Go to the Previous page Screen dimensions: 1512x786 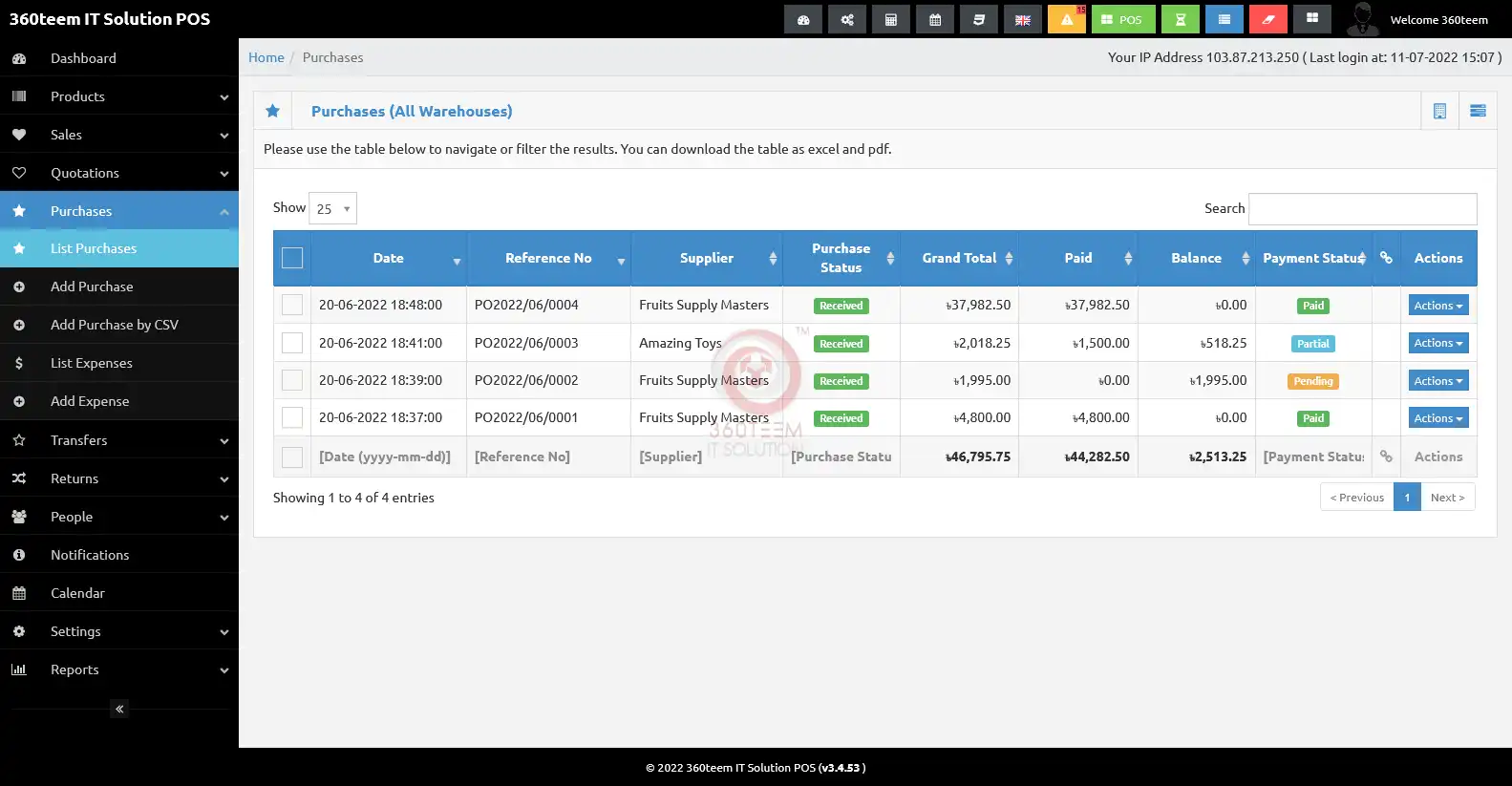(1356, 498)
